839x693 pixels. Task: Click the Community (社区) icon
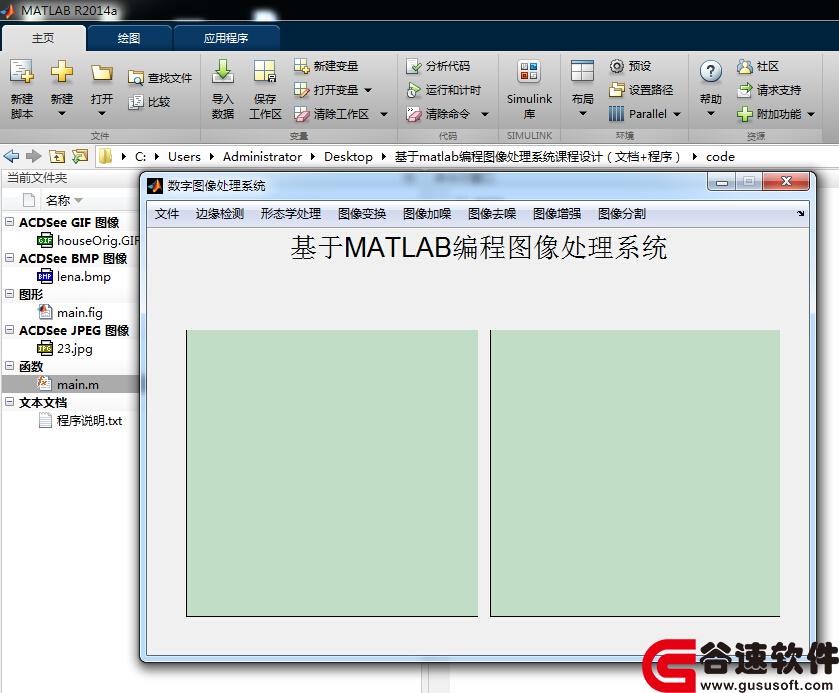point(744,66)
